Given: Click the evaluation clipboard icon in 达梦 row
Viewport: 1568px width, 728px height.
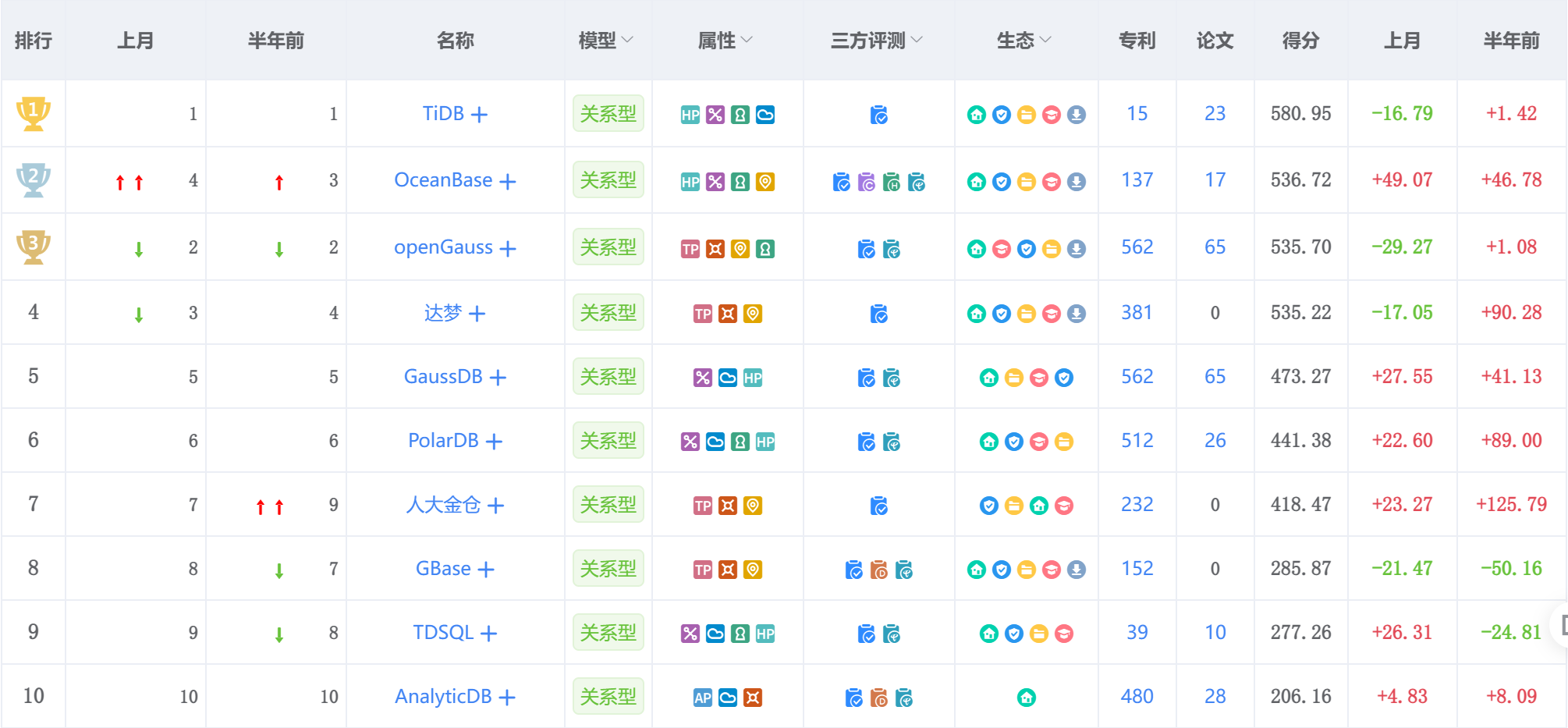Looking at the screenshot, I should (x=879, y=314).
